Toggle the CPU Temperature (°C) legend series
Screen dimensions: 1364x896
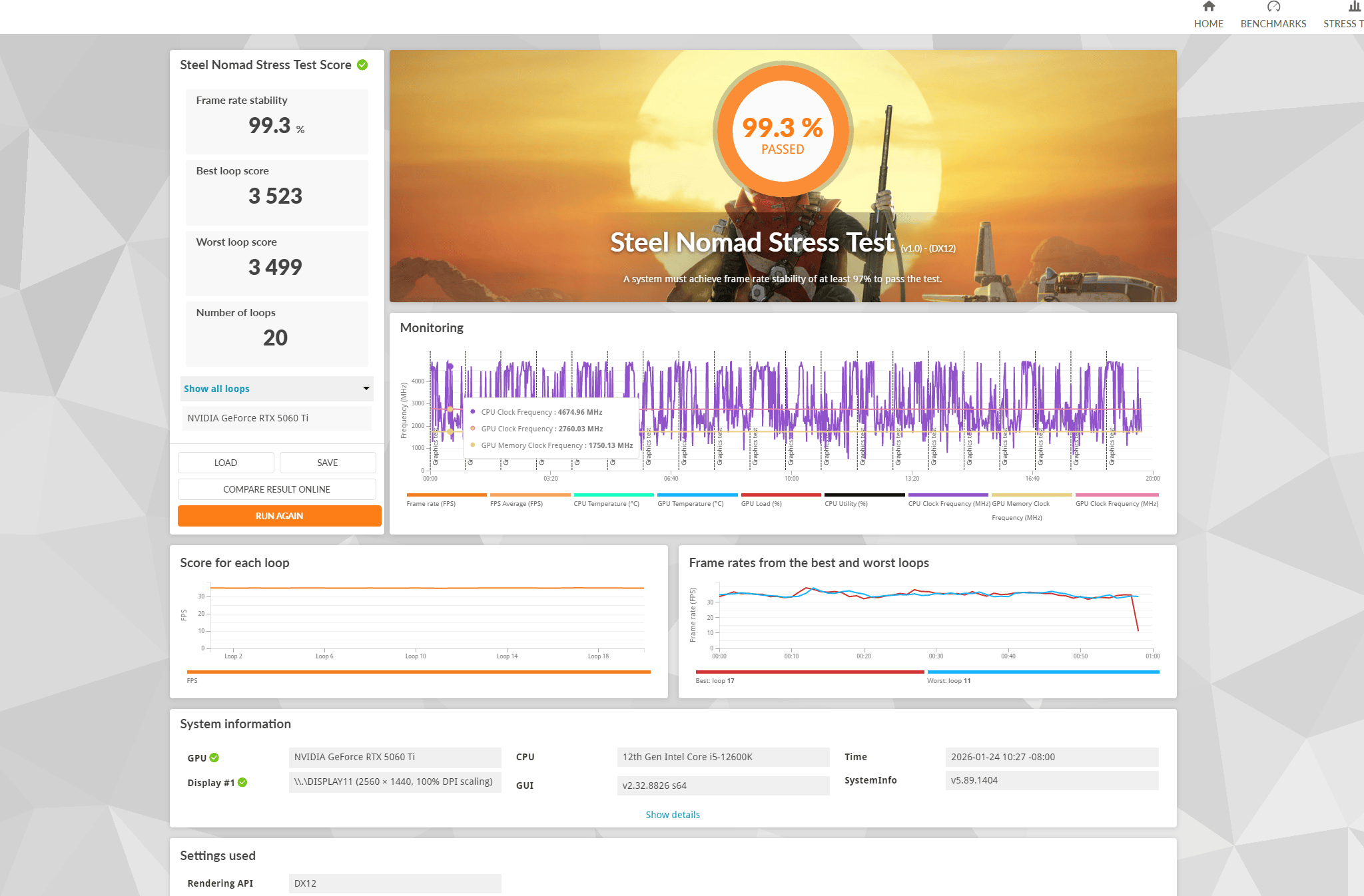(x=613, y=500)
